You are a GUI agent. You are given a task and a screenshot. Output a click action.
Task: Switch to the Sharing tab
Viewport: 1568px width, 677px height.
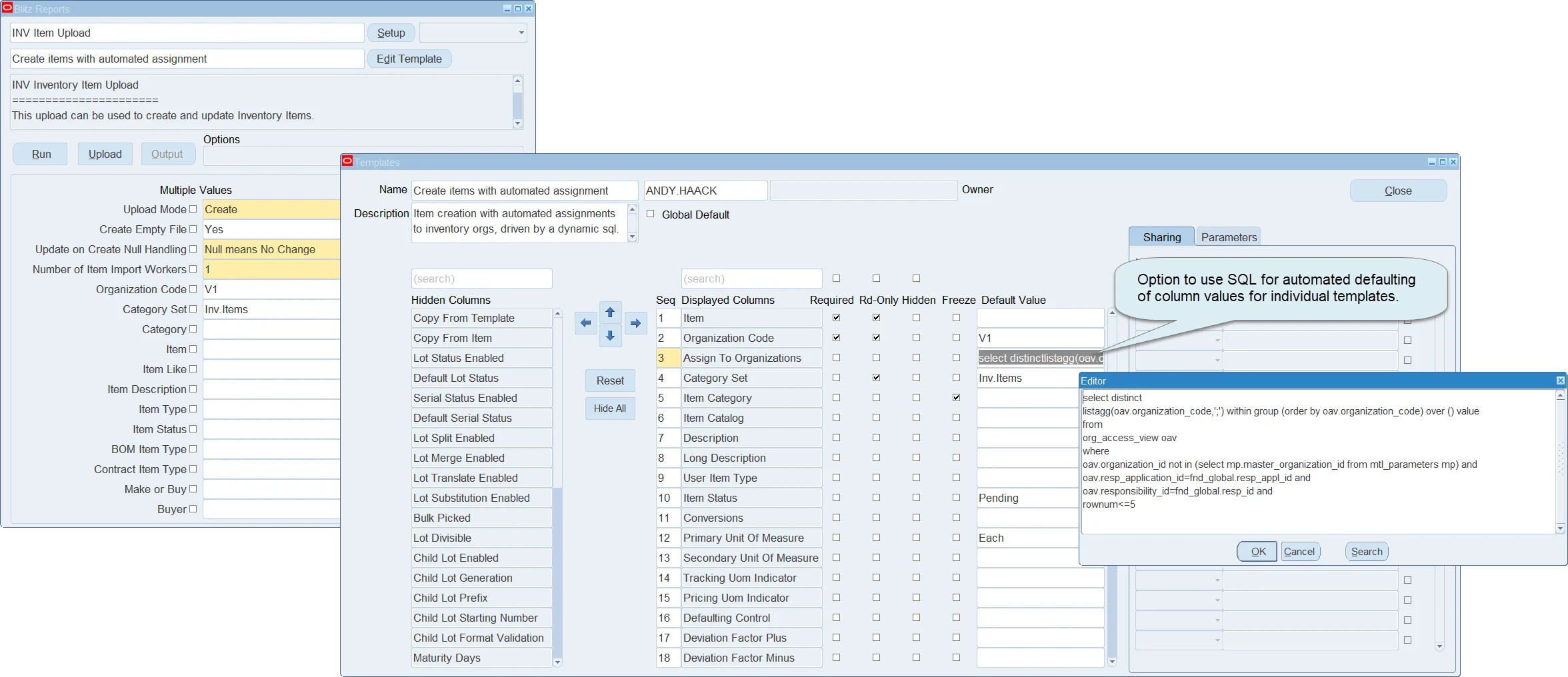pos(1161,237)
